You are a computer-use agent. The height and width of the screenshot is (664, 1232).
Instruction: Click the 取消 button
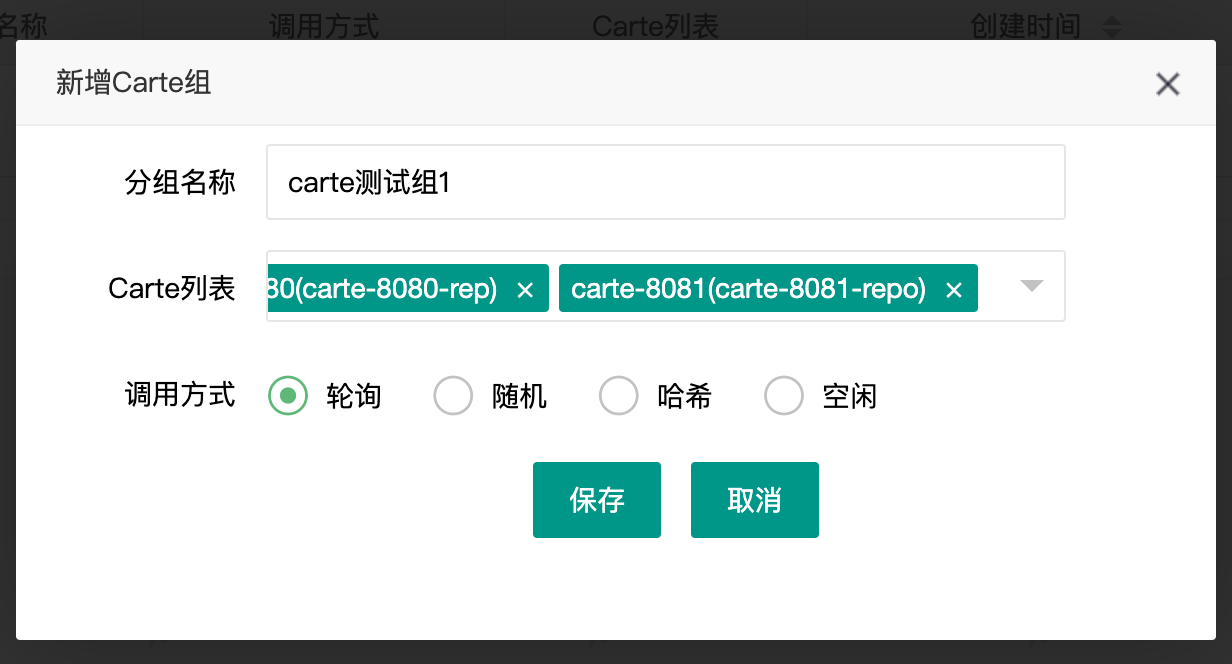755,499
